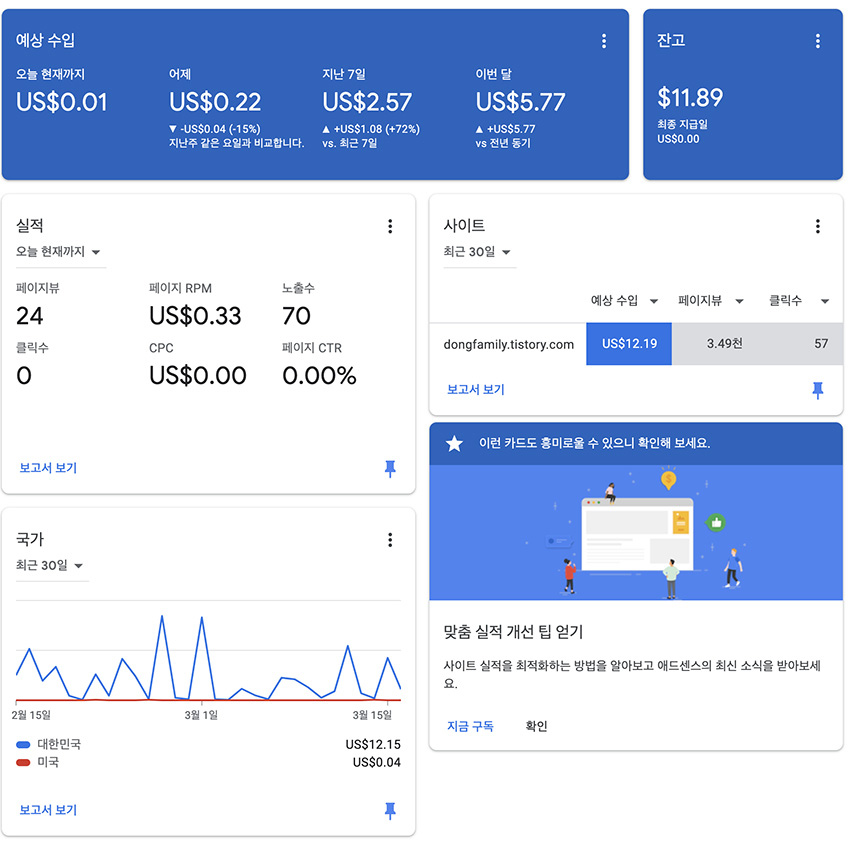Click the 확인 button to dismiss the tip card
The image size is (850, 841).
click(535, 726)
